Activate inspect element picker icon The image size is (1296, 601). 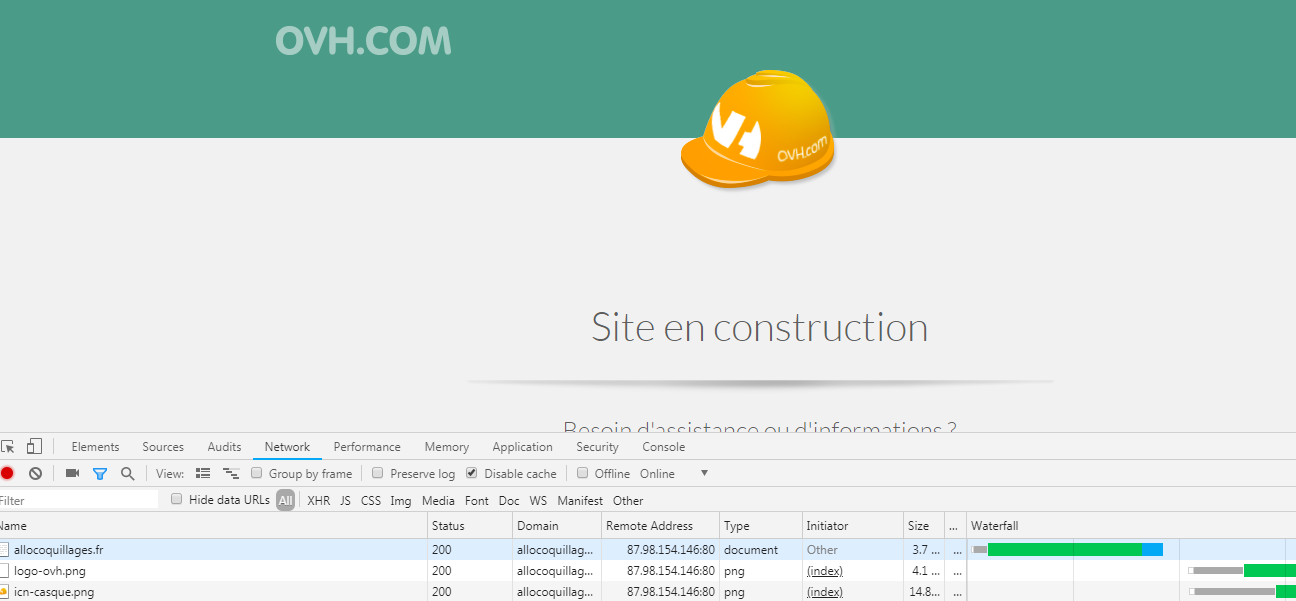pos(7,447)
